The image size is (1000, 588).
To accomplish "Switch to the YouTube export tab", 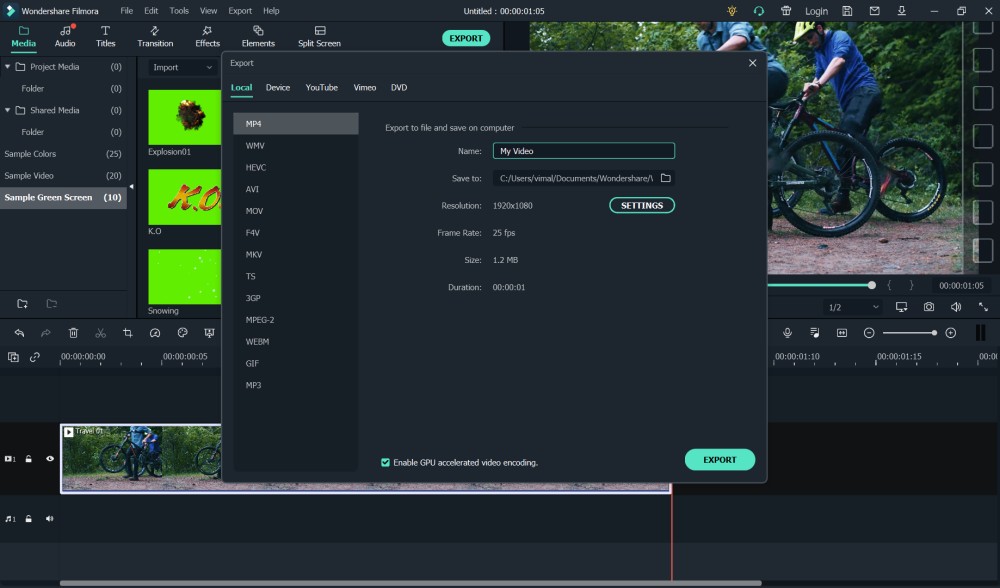I will 321,87.
